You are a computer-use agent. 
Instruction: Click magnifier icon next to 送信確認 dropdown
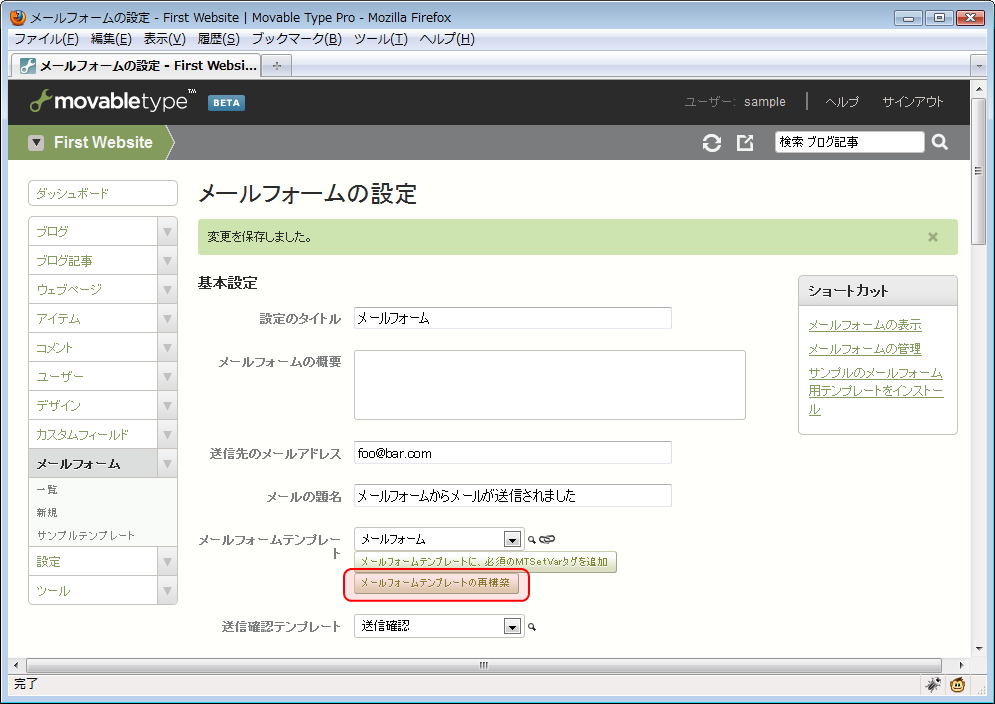(532, 627)
